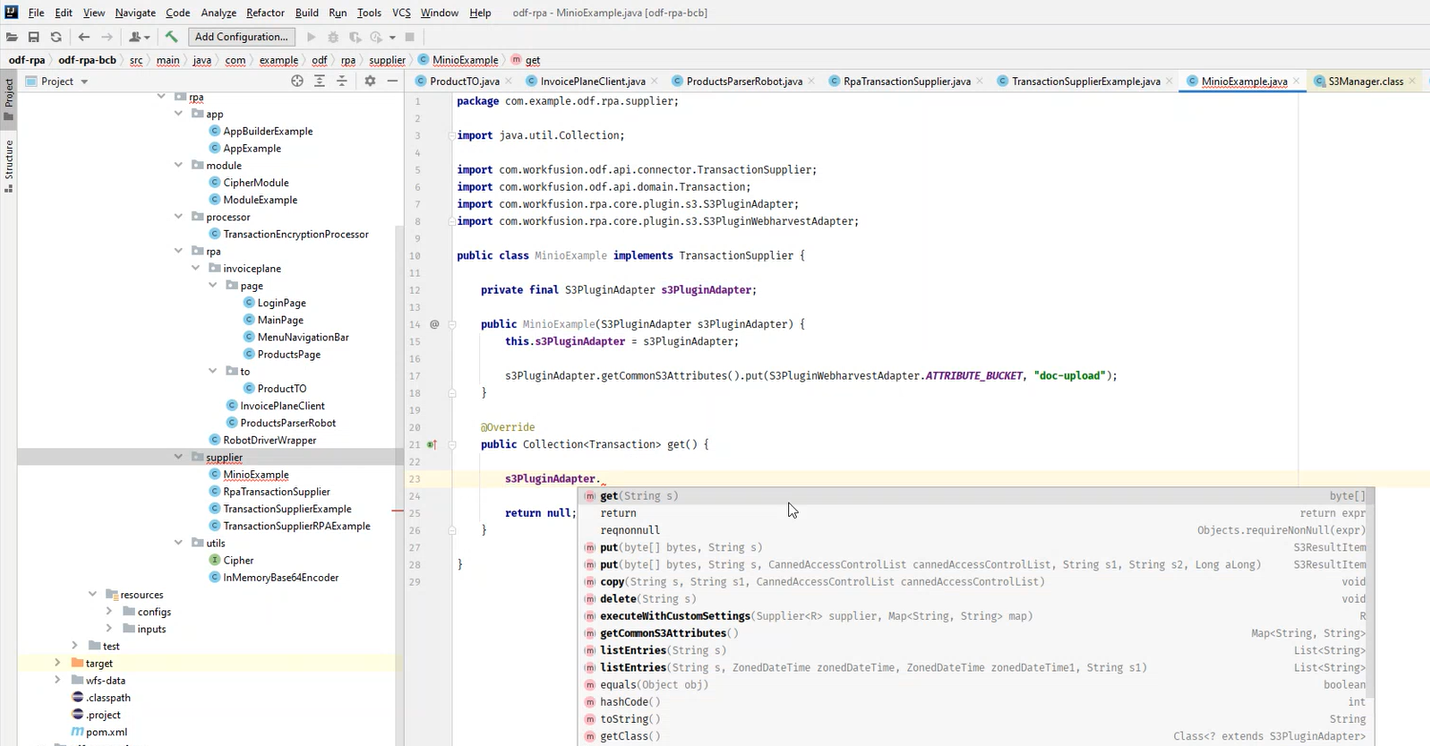Click the Stop square icon in toolbar
The width and height of the screenshot is (1430, 746).
(x=409, y=37)
